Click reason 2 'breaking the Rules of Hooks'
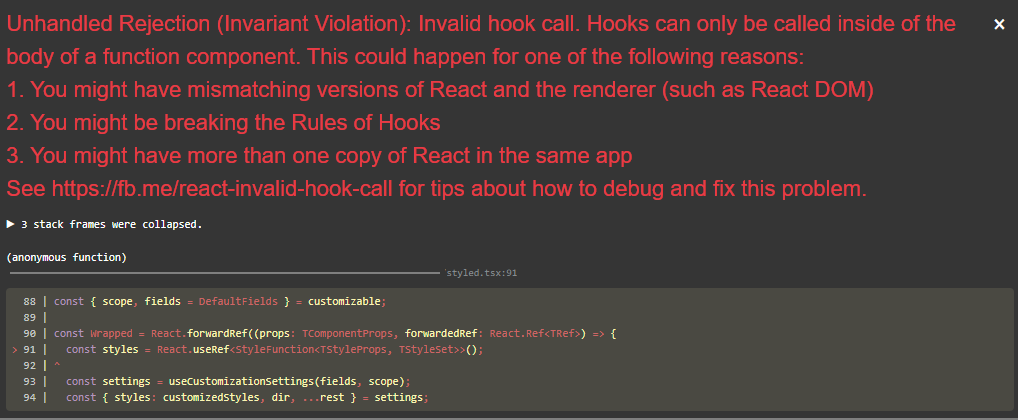 tap(224, 123)
